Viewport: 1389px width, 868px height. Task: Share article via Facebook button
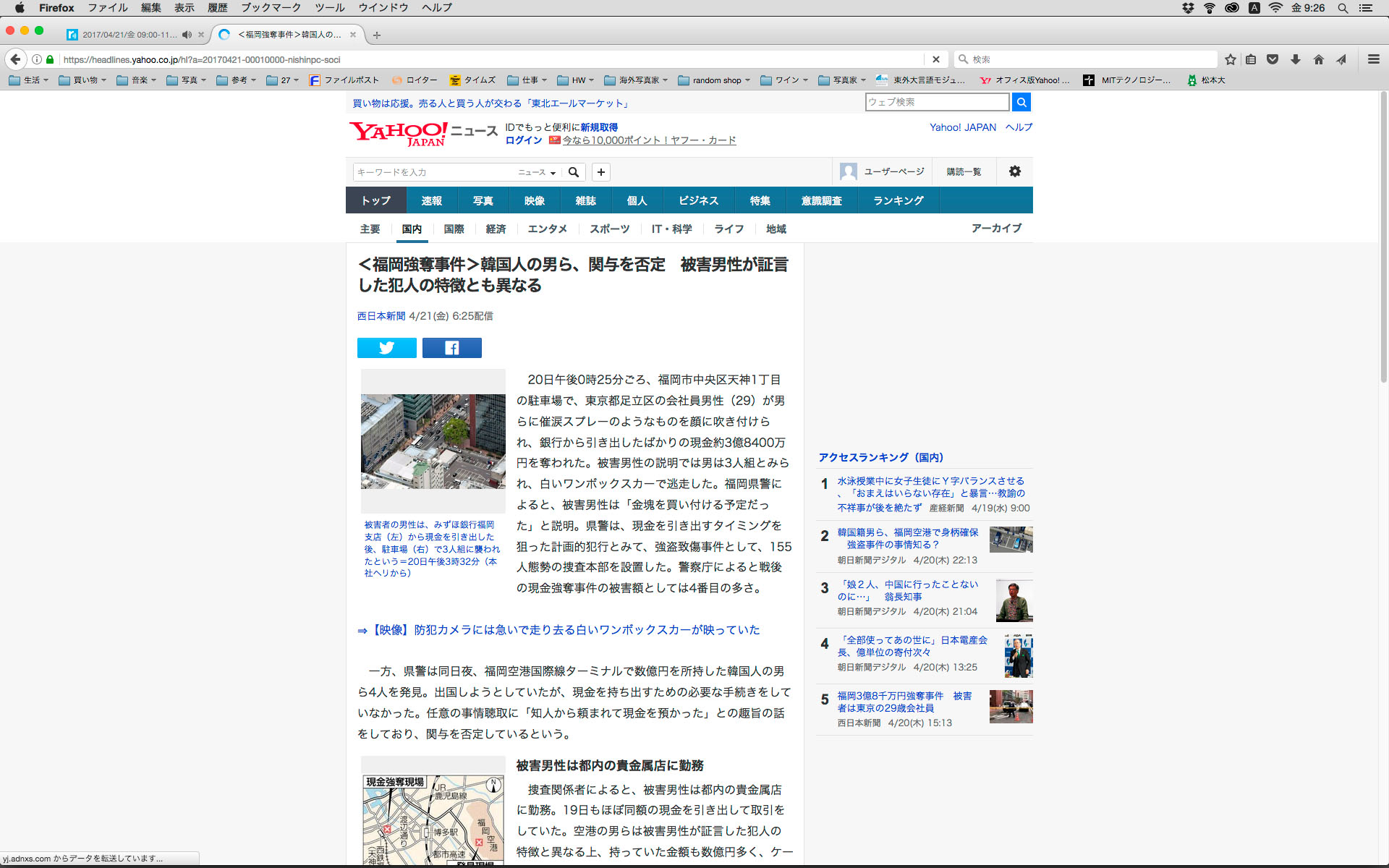[x=451, y=348]
